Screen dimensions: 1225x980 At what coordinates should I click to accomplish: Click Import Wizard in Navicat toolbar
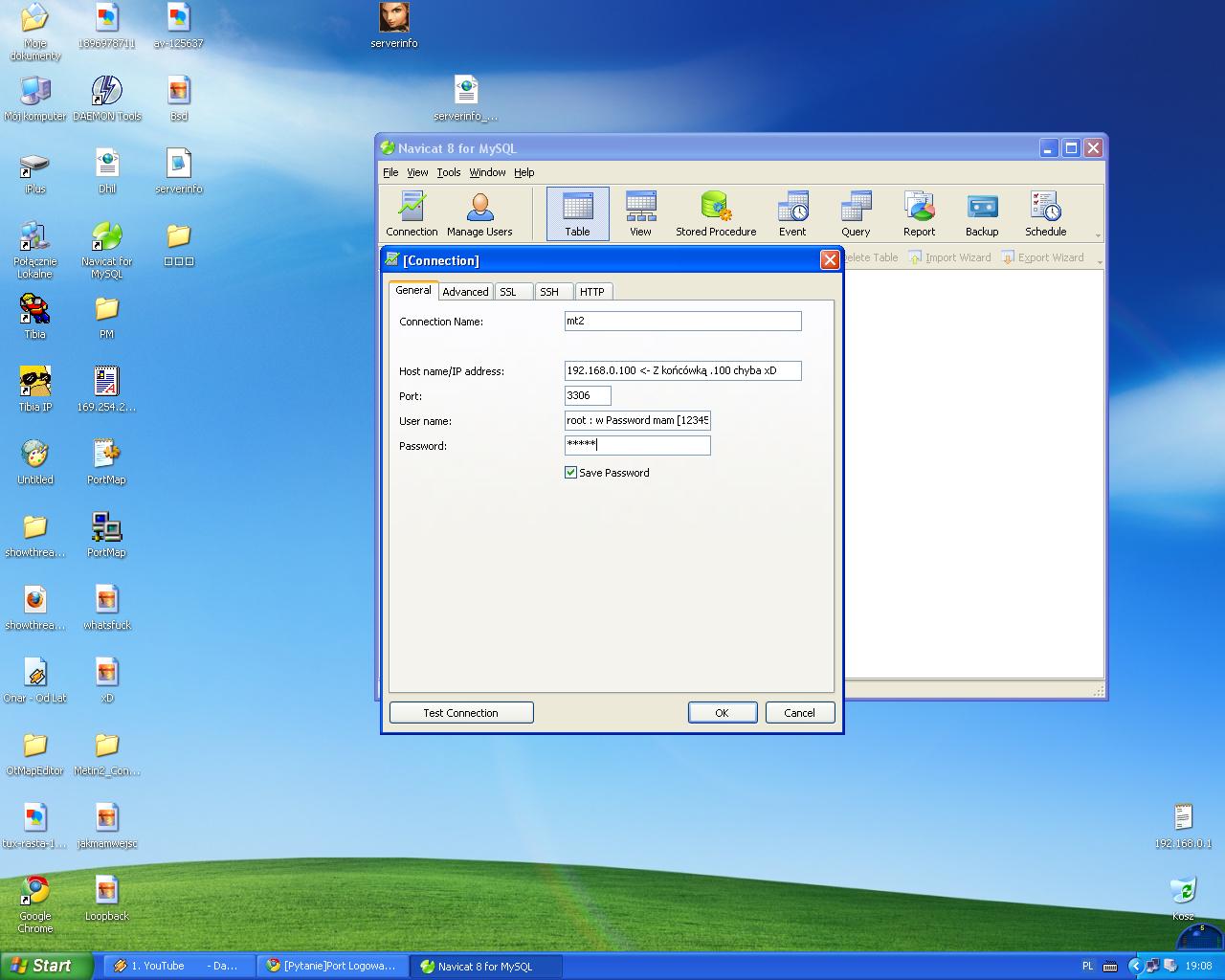point(949,257)
